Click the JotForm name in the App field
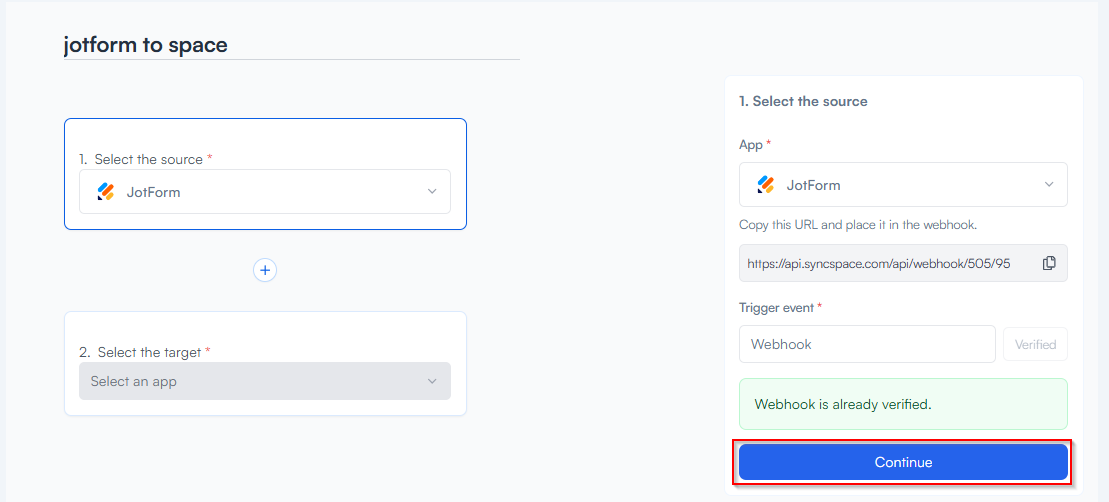 click(813, 185)
